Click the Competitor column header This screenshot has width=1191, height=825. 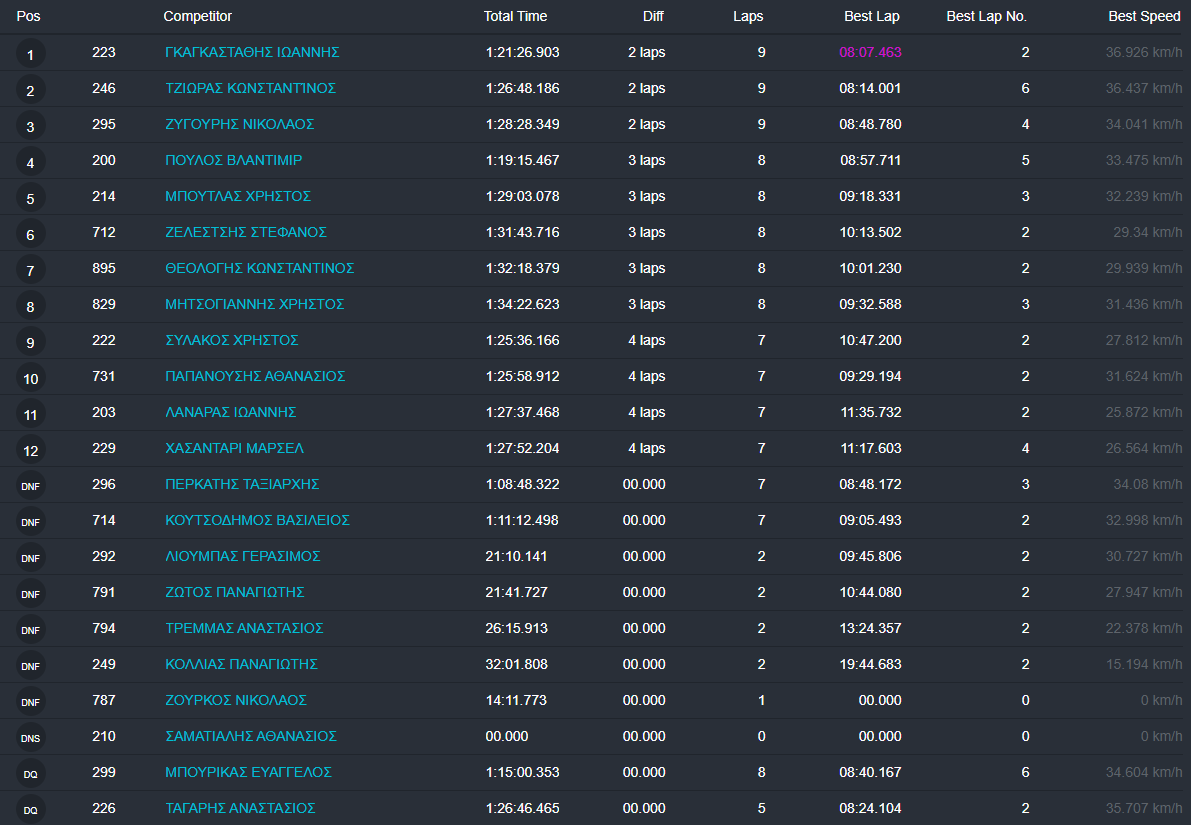[x=197, y=17]
